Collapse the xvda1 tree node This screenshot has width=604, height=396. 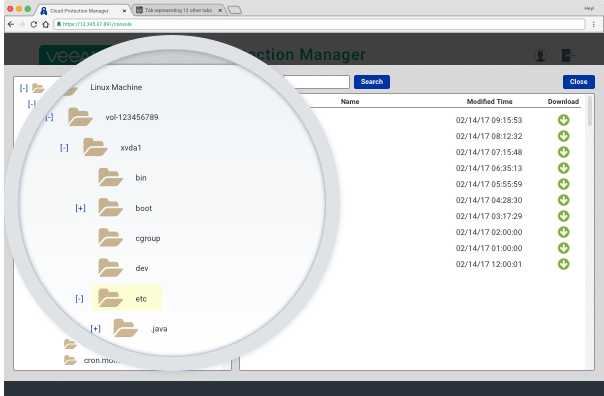(x=64, y=148)
